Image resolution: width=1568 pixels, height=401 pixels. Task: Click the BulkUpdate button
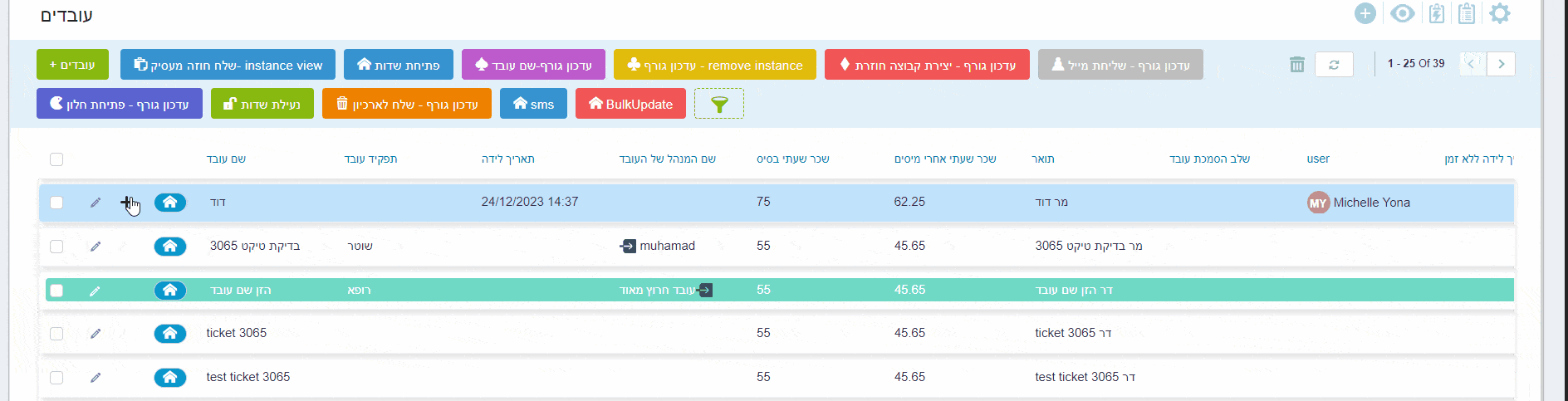(630, 104)
